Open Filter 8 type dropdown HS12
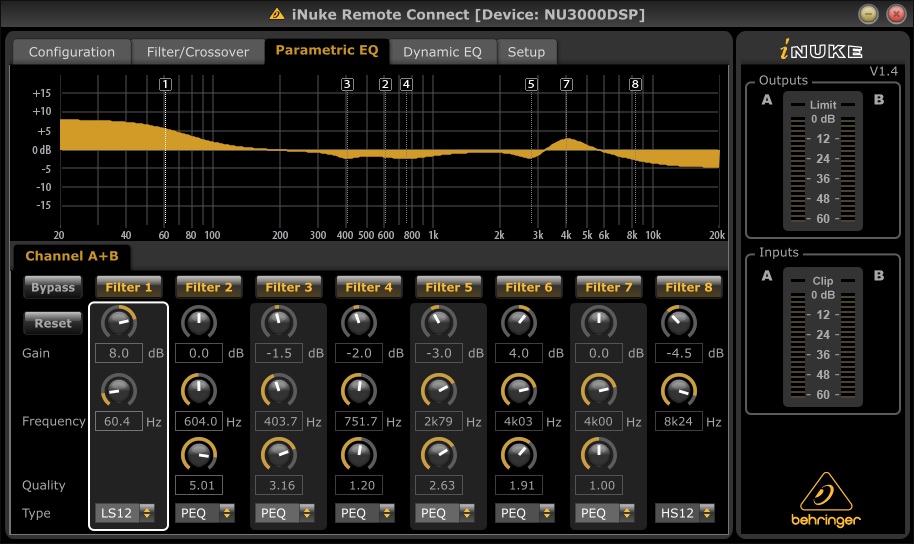Screen dimensions: 914x544 [x=684, y=513]
